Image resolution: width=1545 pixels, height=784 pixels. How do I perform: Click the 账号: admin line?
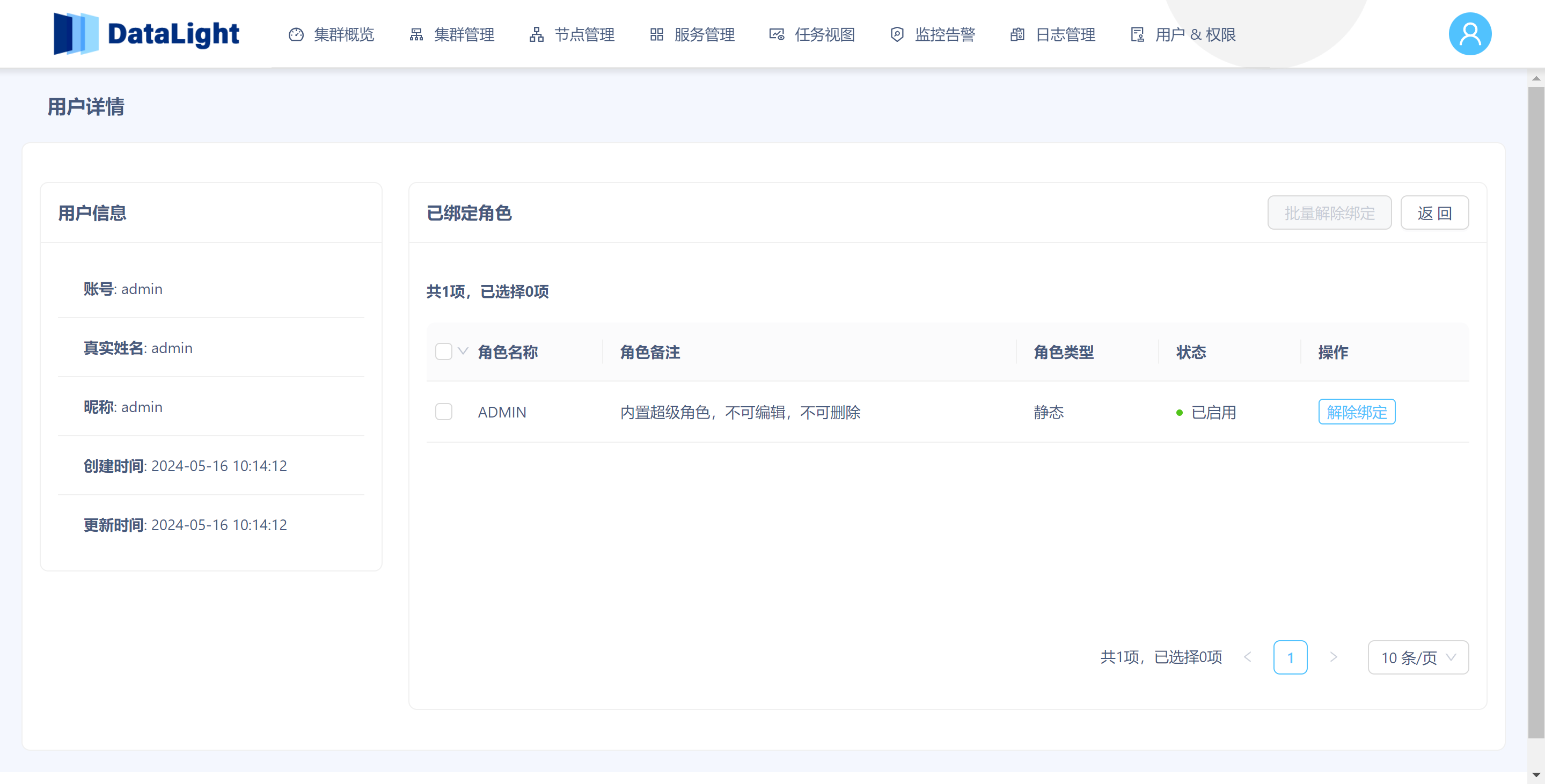(x=123, y=289)
